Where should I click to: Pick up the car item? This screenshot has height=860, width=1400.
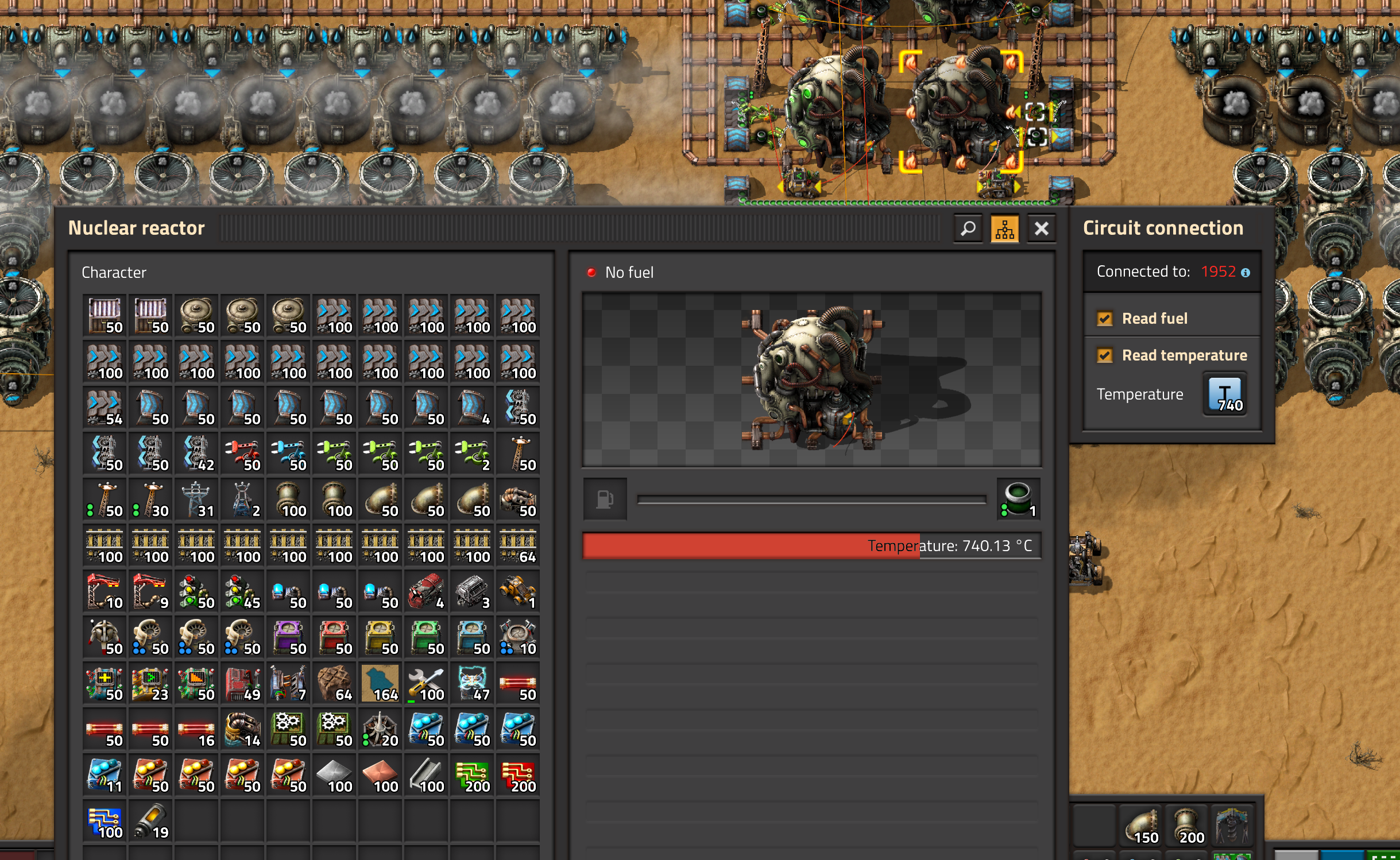tap(518, 591)
